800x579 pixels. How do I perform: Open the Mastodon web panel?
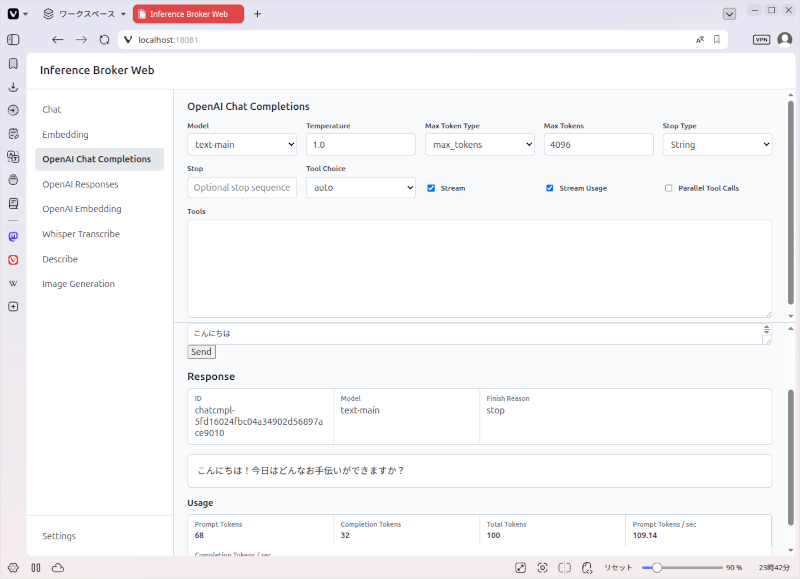(13, 236)
